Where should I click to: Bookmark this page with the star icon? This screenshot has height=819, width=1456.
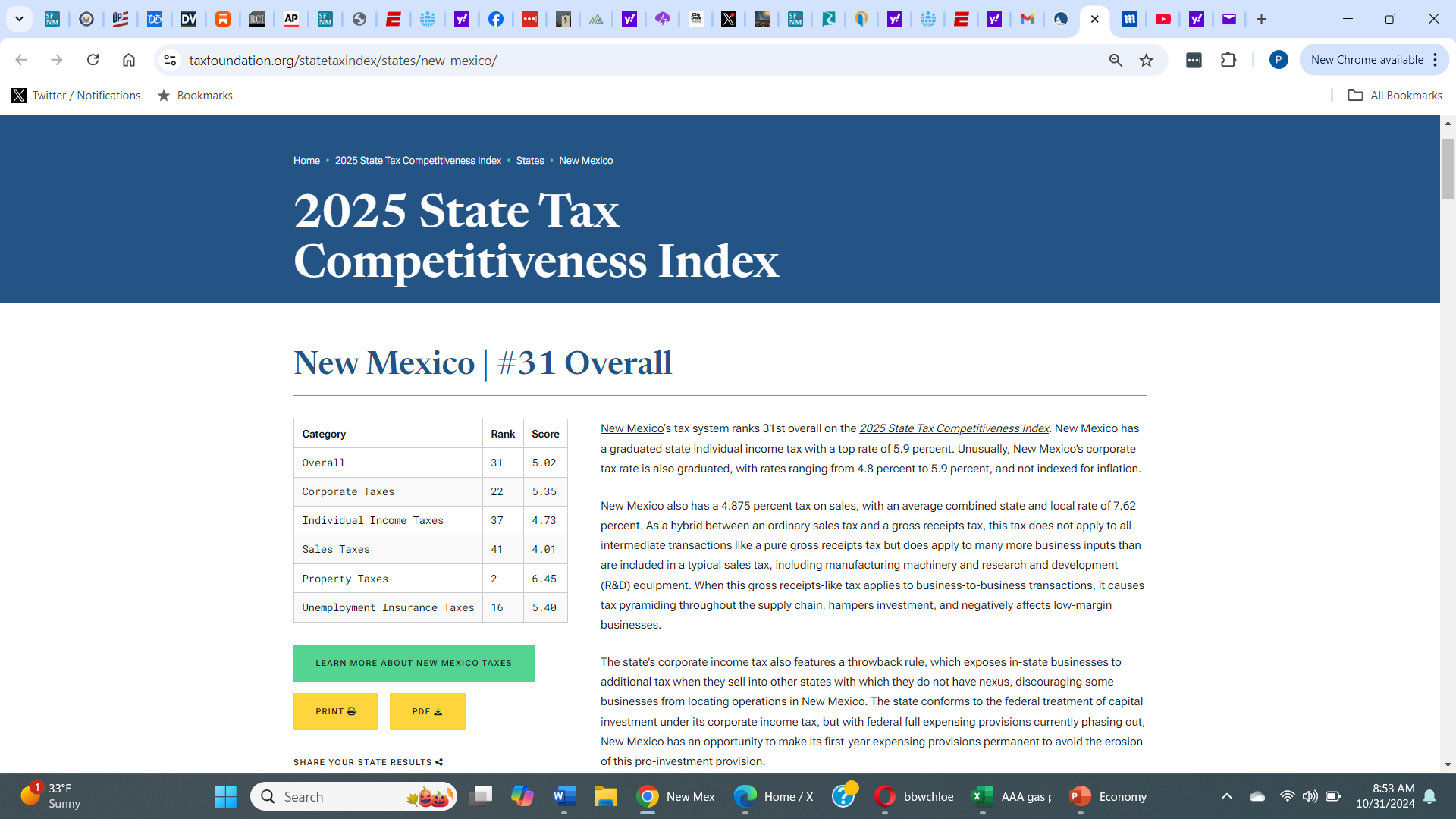pyautogui.click(x=1146, y=60)
